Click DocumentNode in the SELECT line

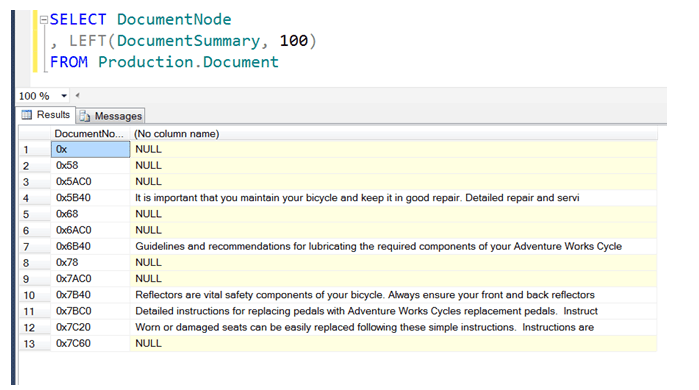(174, 20)
